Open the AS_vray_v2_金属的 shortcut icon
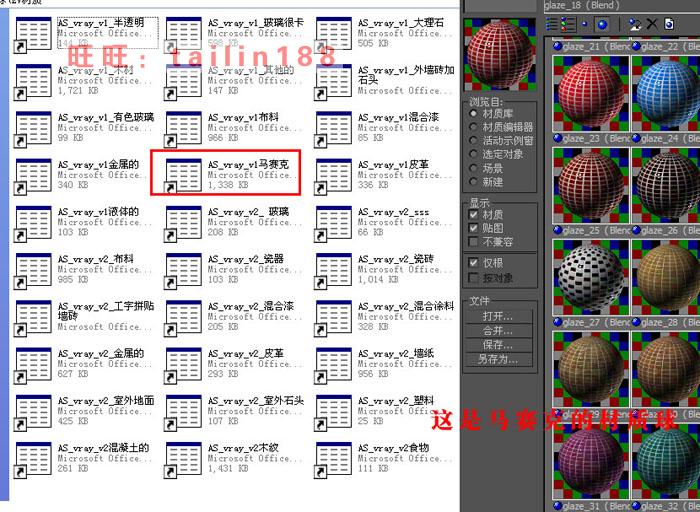 coord(33,366)
